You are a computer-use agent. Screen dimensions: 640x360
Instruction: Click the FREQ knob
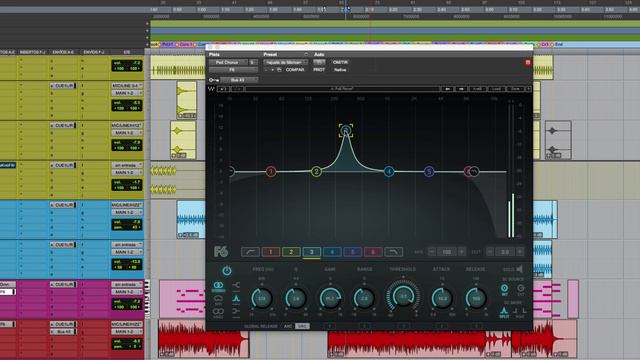click(x=262, y=298)
